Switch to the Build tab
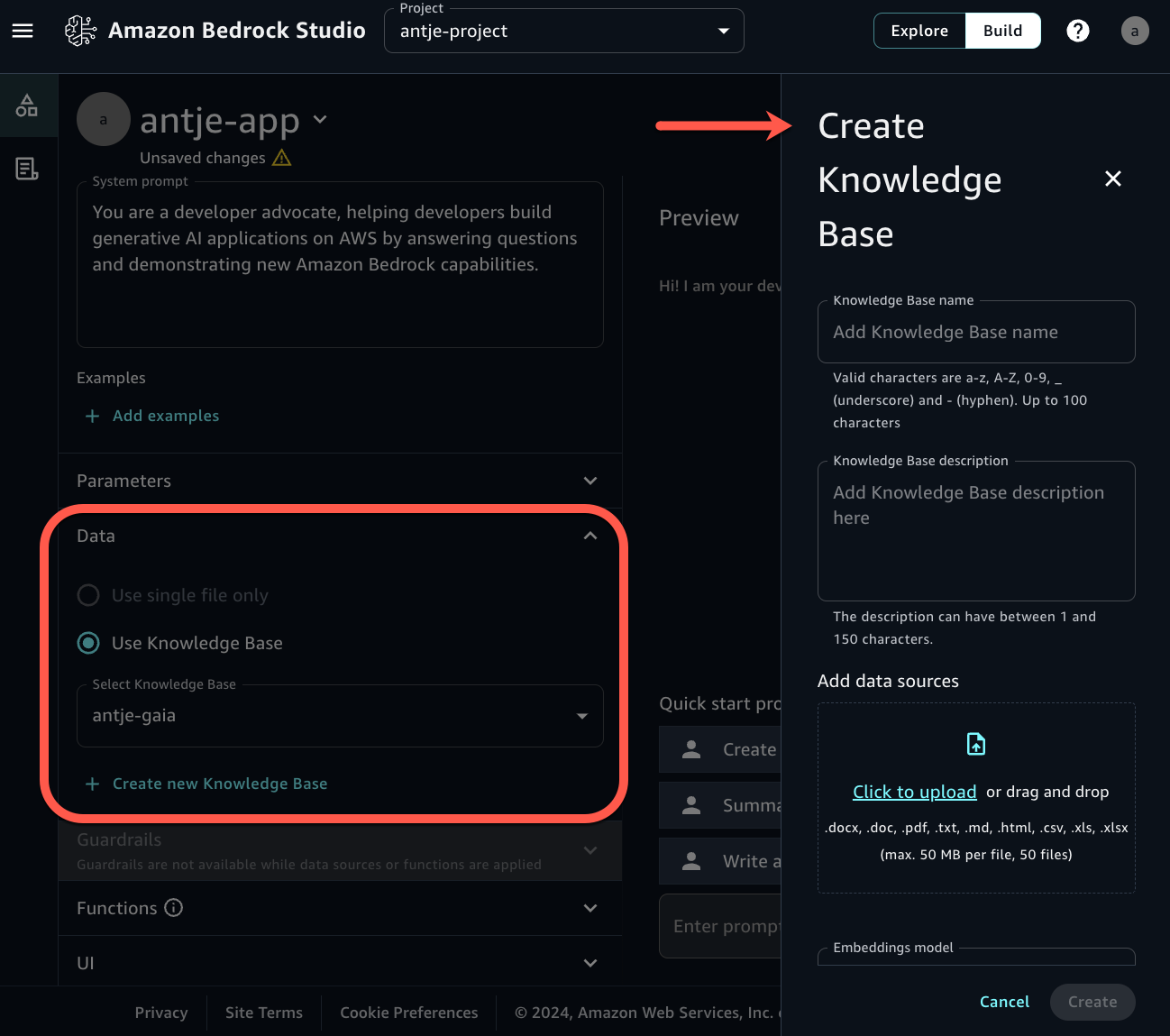Viewport: 1170px width, 1036px height. (x=1002, y=30)
